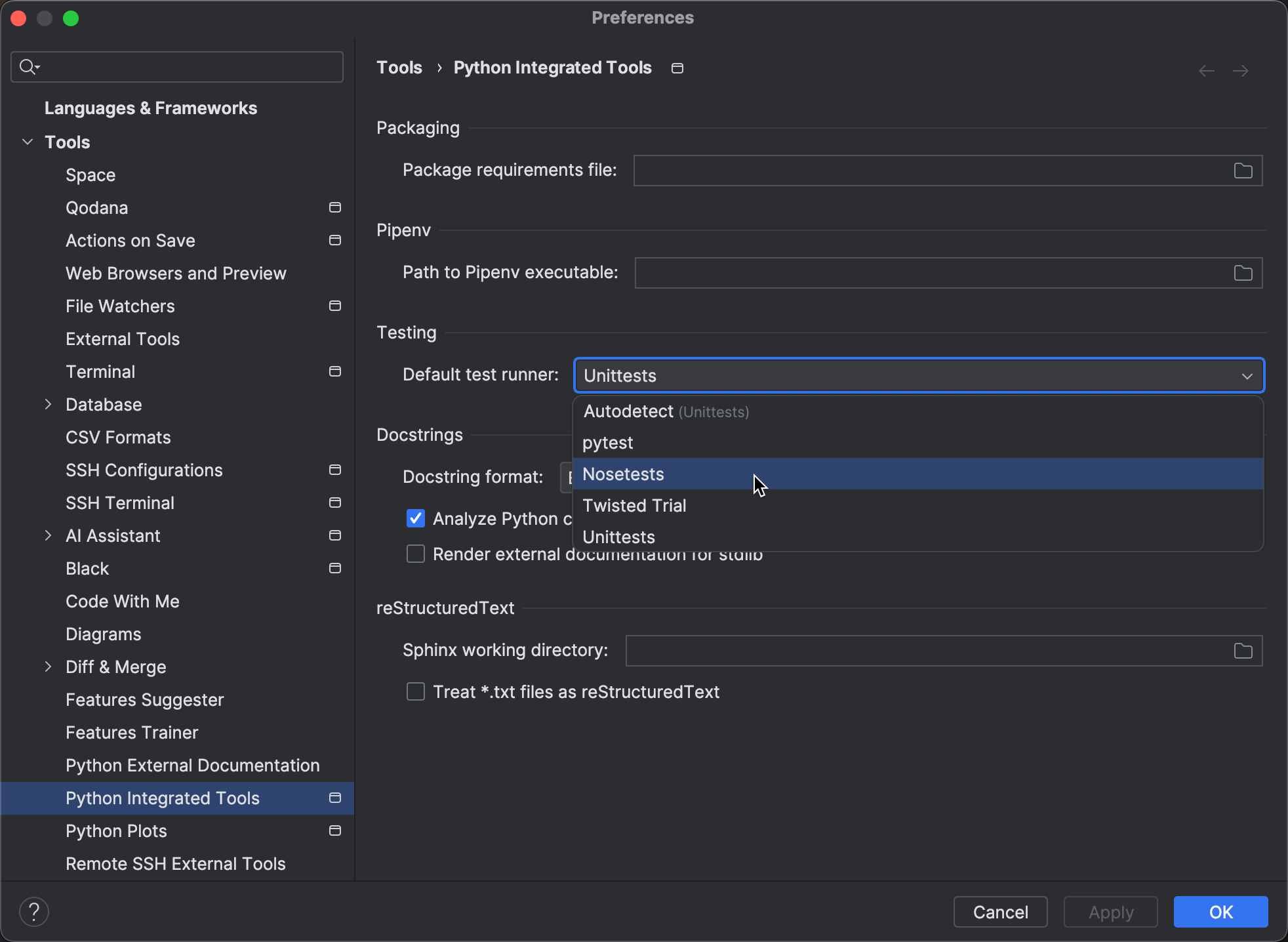
Task: Click the modified-settings icon next to Python Integrated Tools breadcrumb
Action: pyautogui.click(x=677, y=68)
